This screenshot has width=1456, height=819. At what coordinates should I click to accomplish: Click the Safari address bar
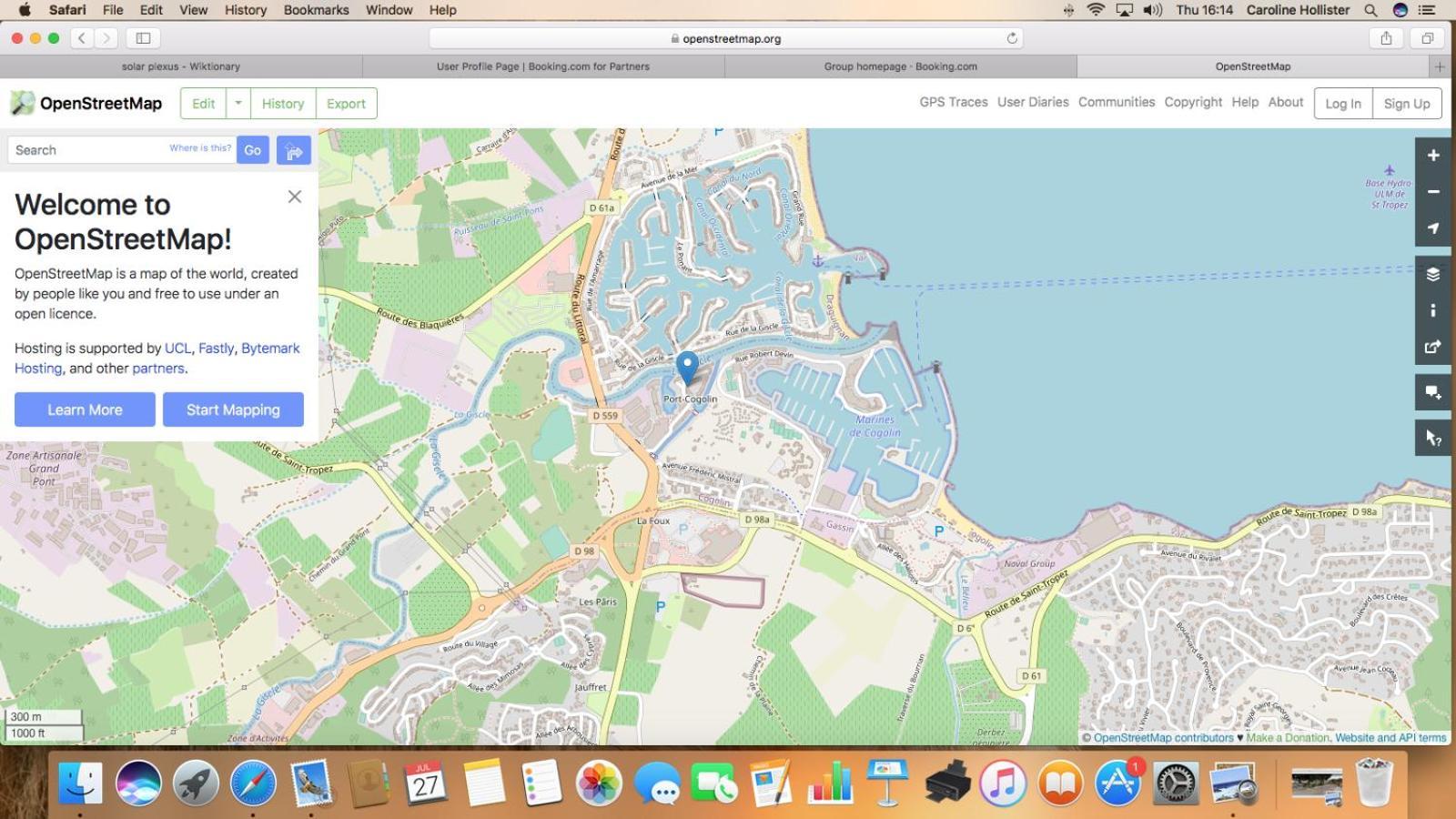[x=726, y=38]
